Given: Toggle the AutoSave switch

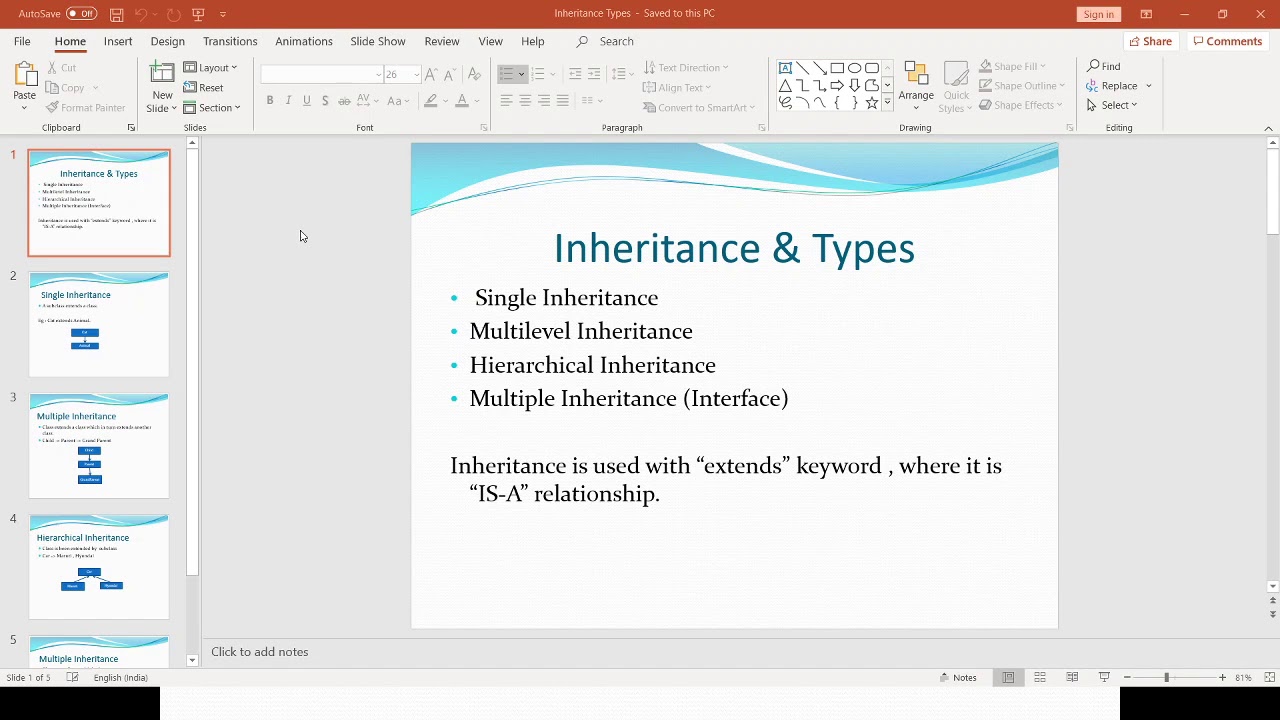Looking at the screenshot, I should tap(81, 14).
